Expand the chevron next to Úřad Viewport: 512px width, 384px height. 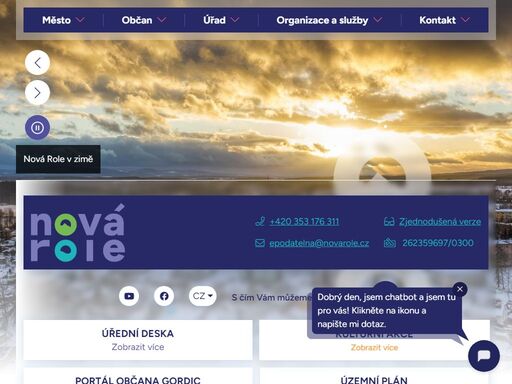pyautogui.click(x=235, y=20)
